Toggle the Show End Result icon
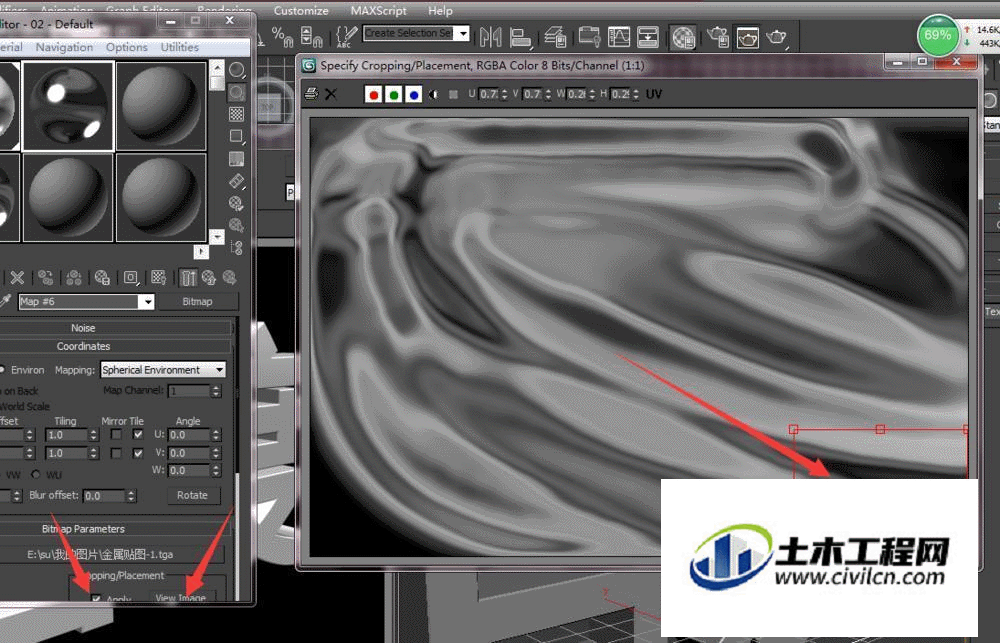This screenshot has width=1000, height=643. (x=188, y=277)
